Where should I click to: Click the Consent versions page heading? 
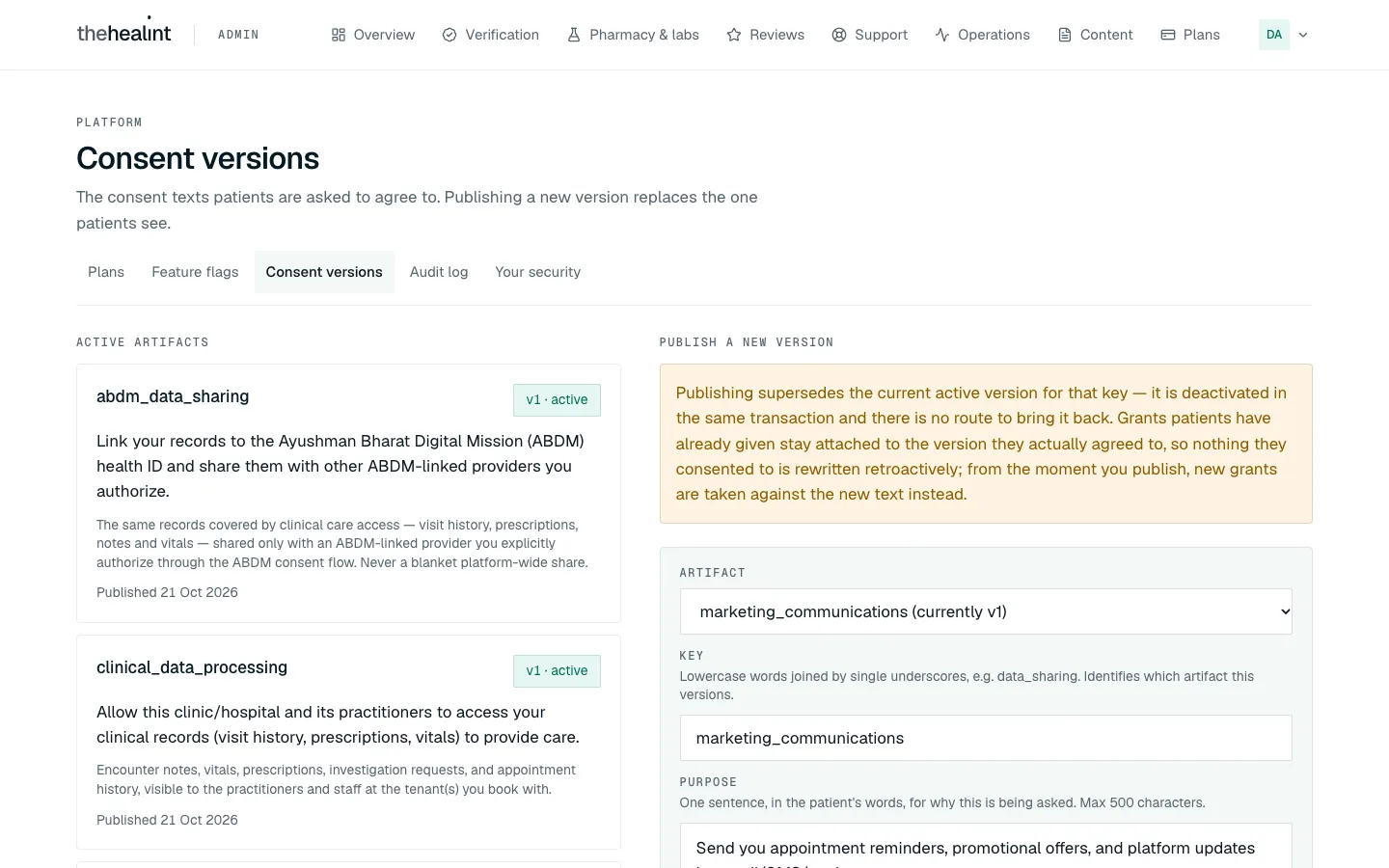(198, 158)
